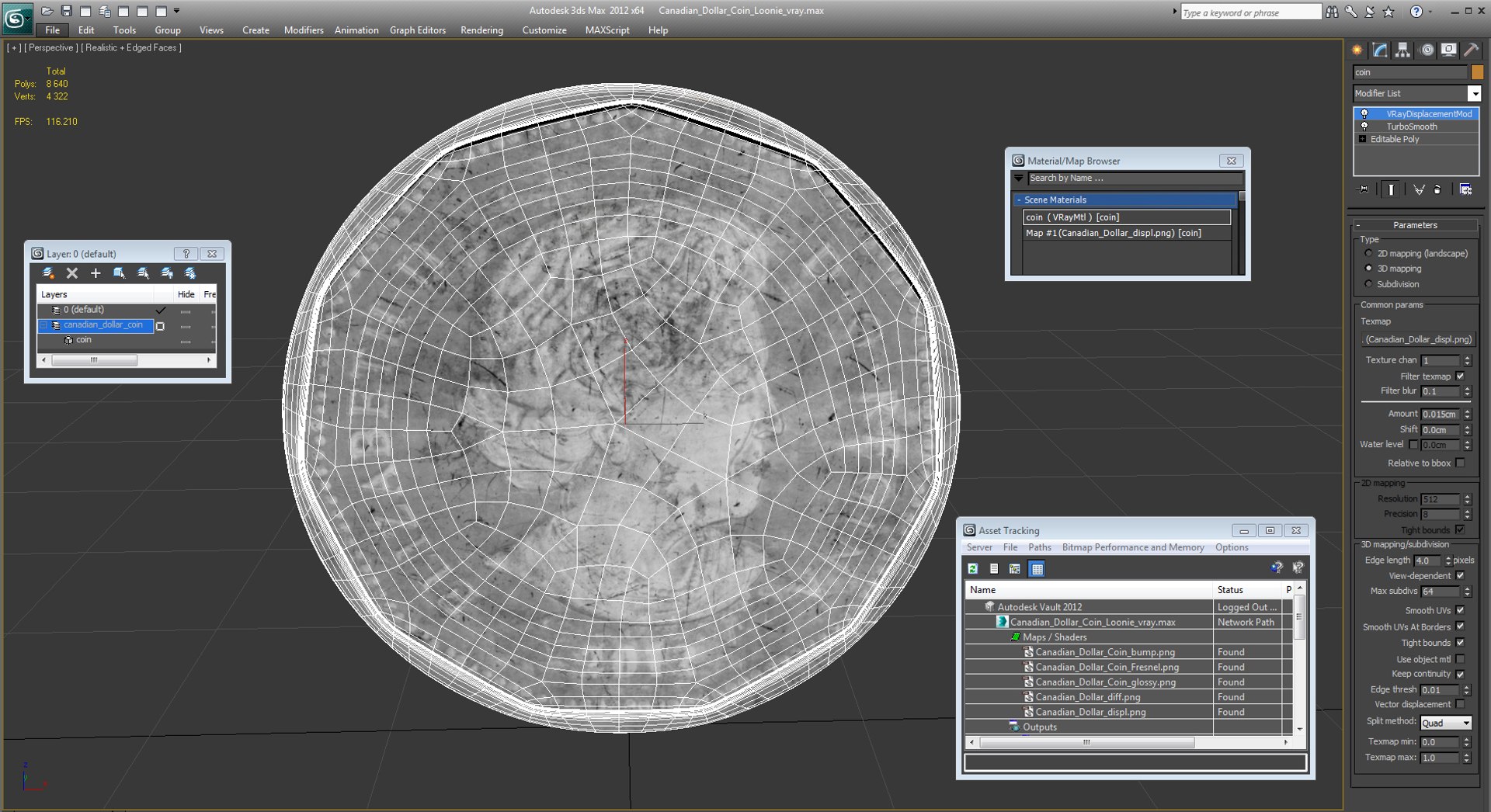Viewport: 1491px width, 812px height.
Task: Open the Hierarchy command panel tab
Action: 1402,50
